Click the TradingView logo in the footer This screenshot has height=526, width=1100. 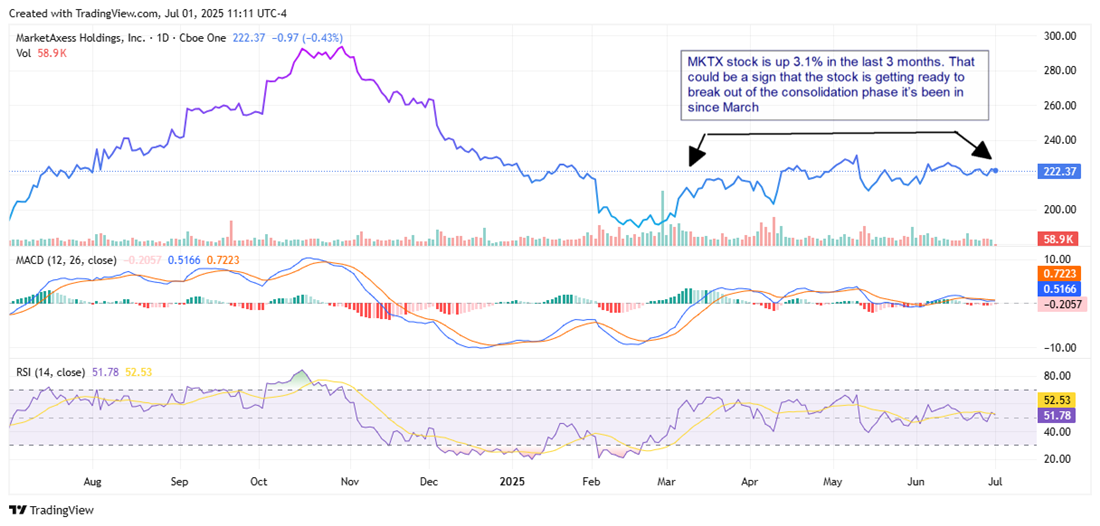pos(51,510)
